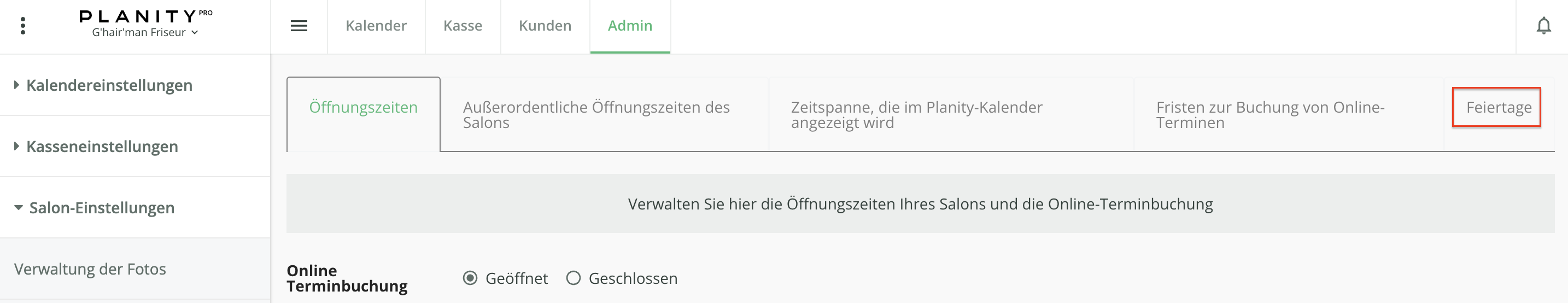Select the Geschlossen radio button
The image size is (1568, 303).
pos(574,278)
